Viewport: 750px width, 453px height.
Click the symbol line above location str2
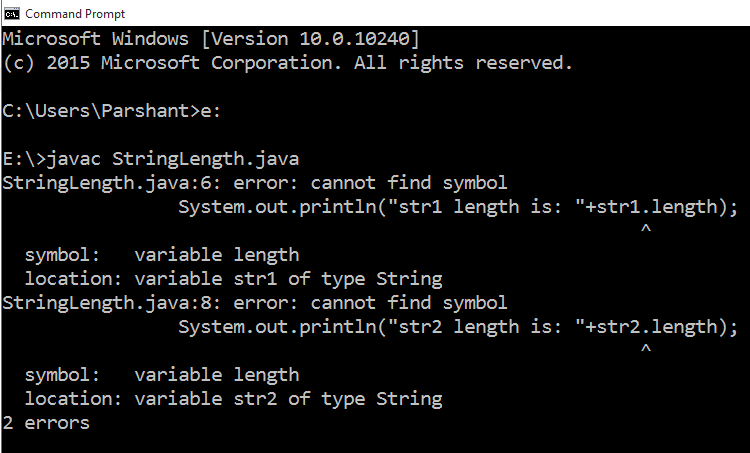[x=161, y=375]
